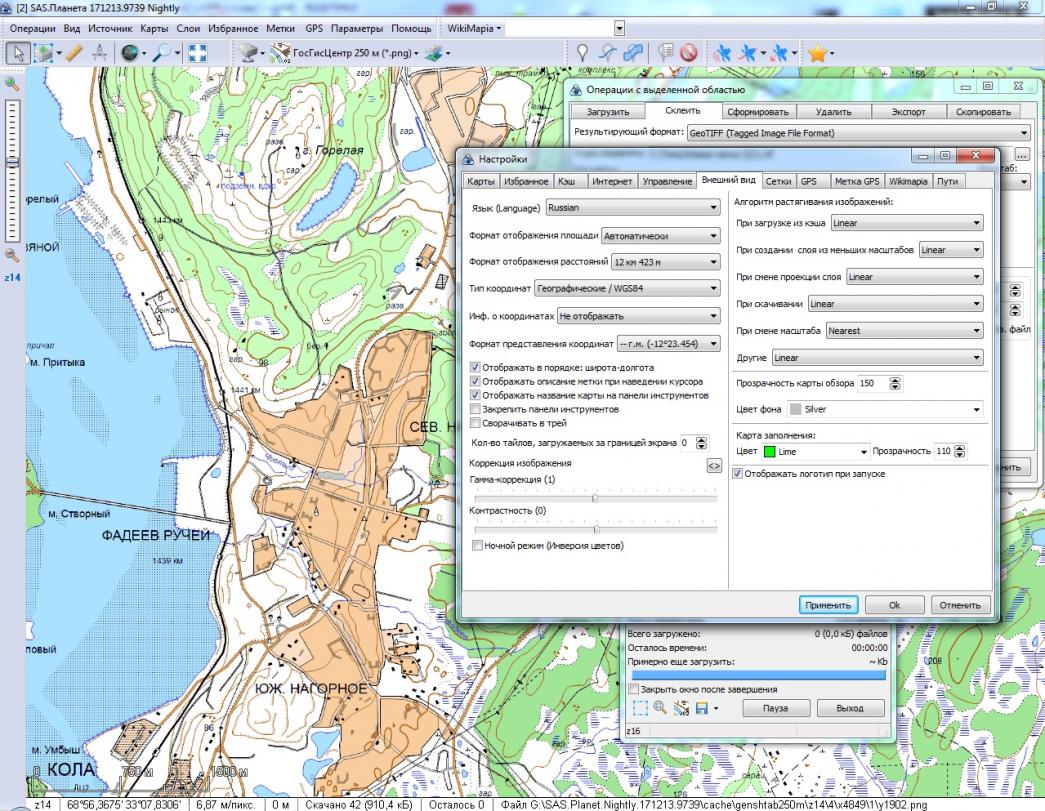Open the 'Язык (Language)' dropdown
Image resolution: width=1045 pixels, height=811 pixels.
(633, 208)
